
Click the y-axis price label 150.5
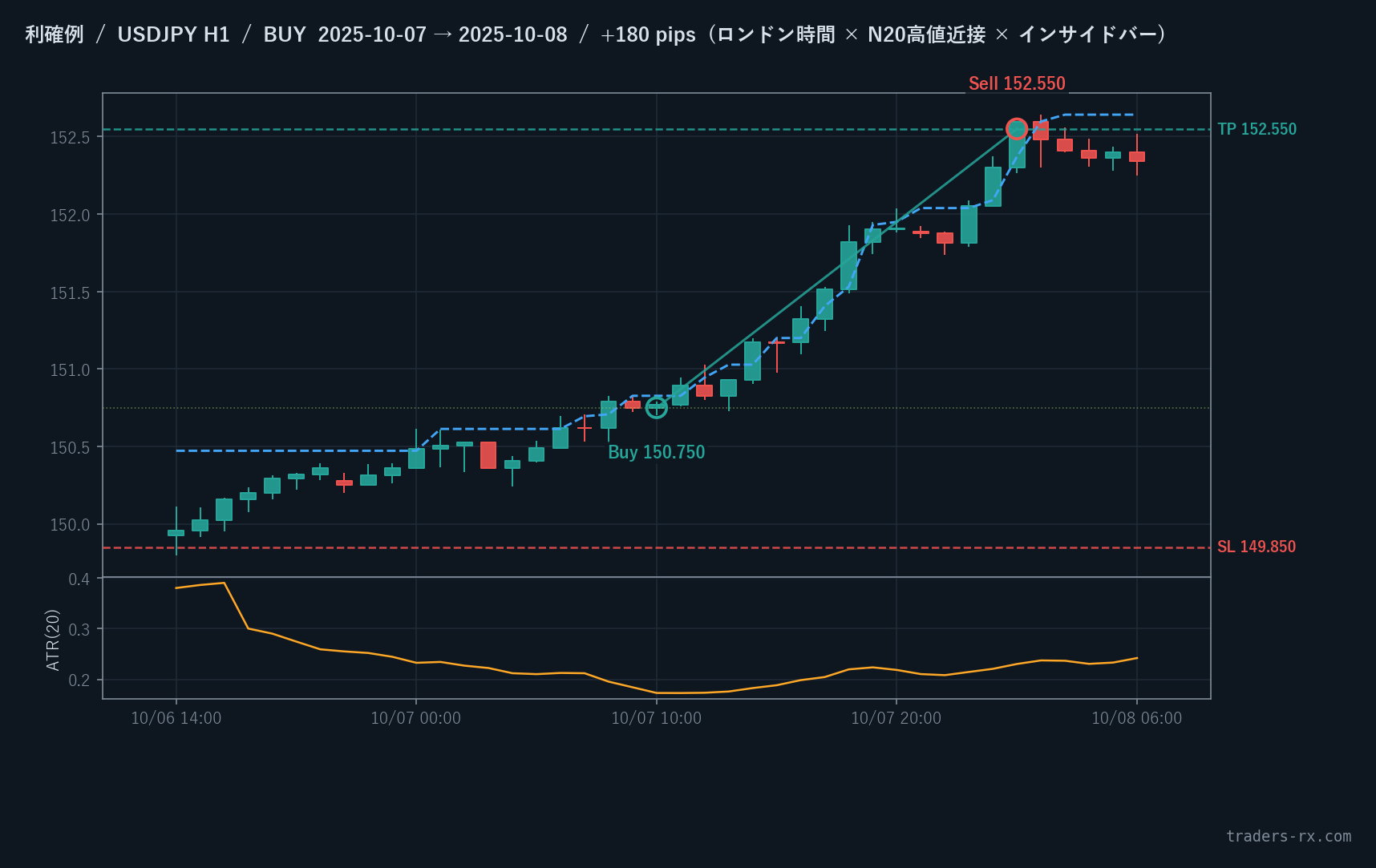pos(70,448)
